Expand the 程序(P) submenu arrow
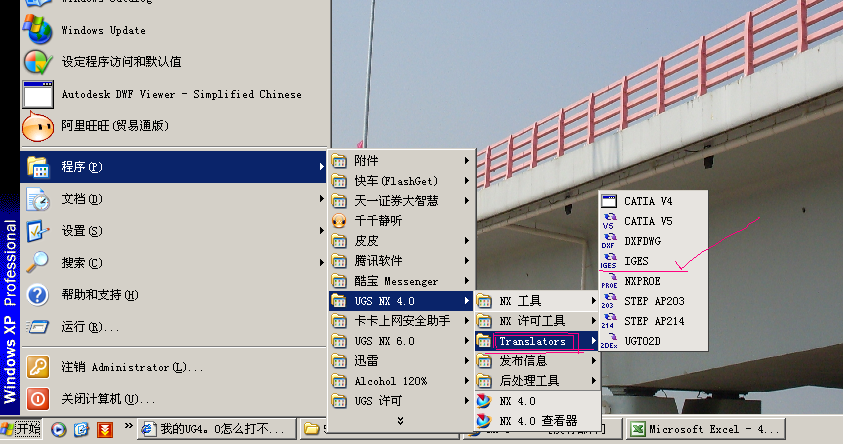Screen dimensions: 843x444 click(x=321, y=167)
